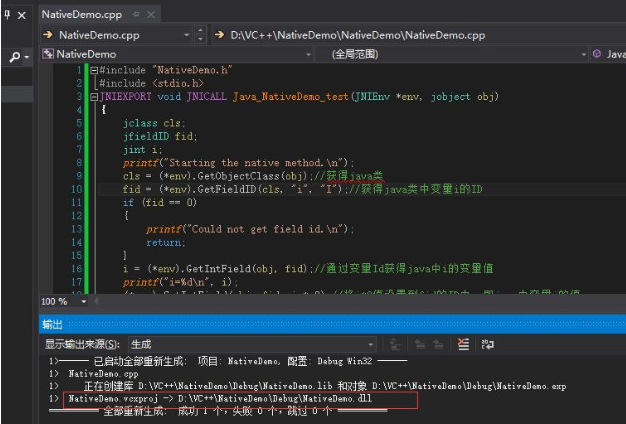Click the find message in code icon
626x424 pixels.
point(395,344)
